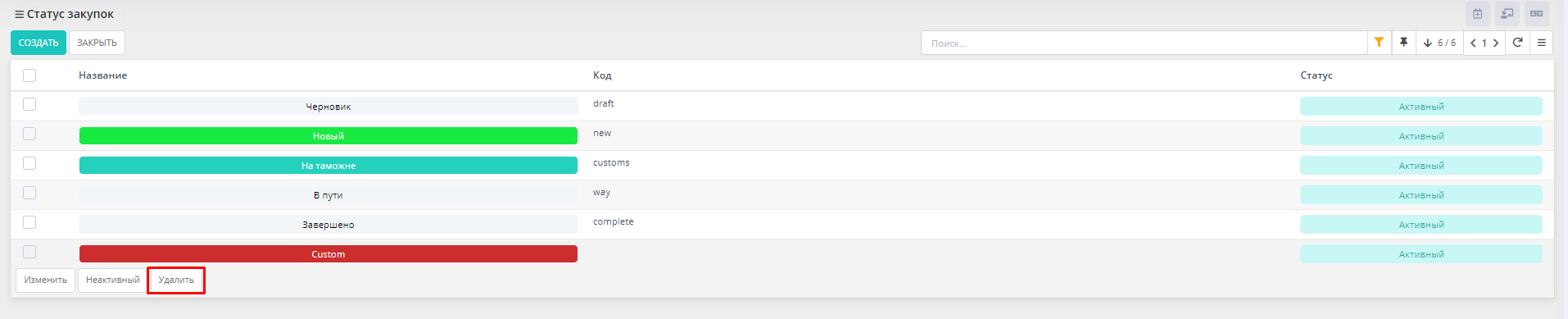Image resolution: width=1568 pixels, height=319 pixels.
Task: Sort by the Название column header
Action: 102,75
